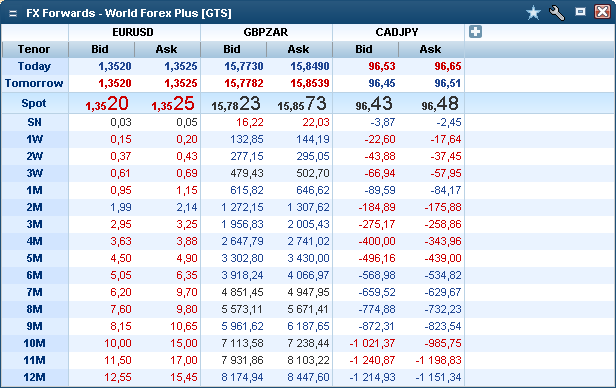Click CADJPY Today bid value 96,53
The image size is (616, 388).
tap(382, 66)
